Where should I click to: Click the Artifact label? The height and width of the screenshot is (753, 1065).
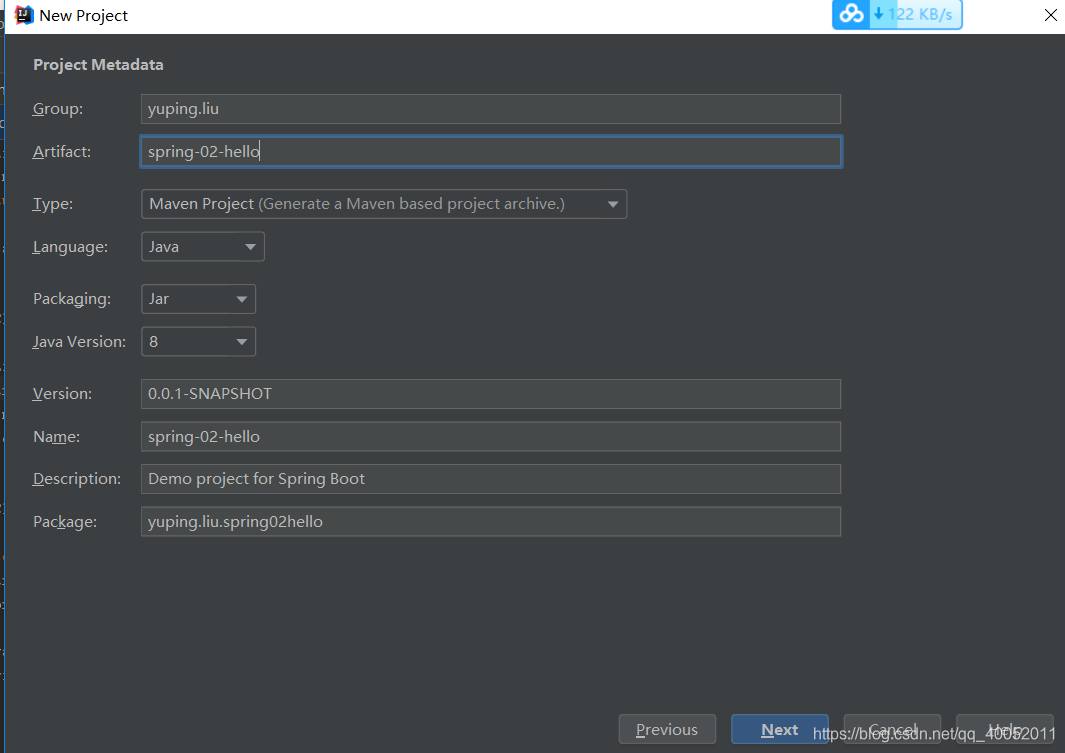tap(62, 151)
